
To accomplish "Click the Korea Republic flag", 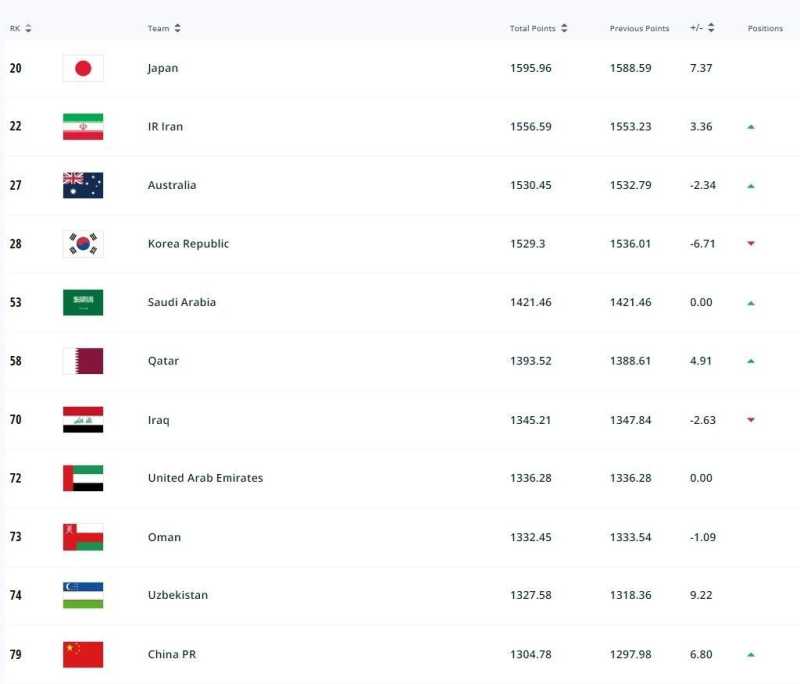I will (x=83, y=244).
